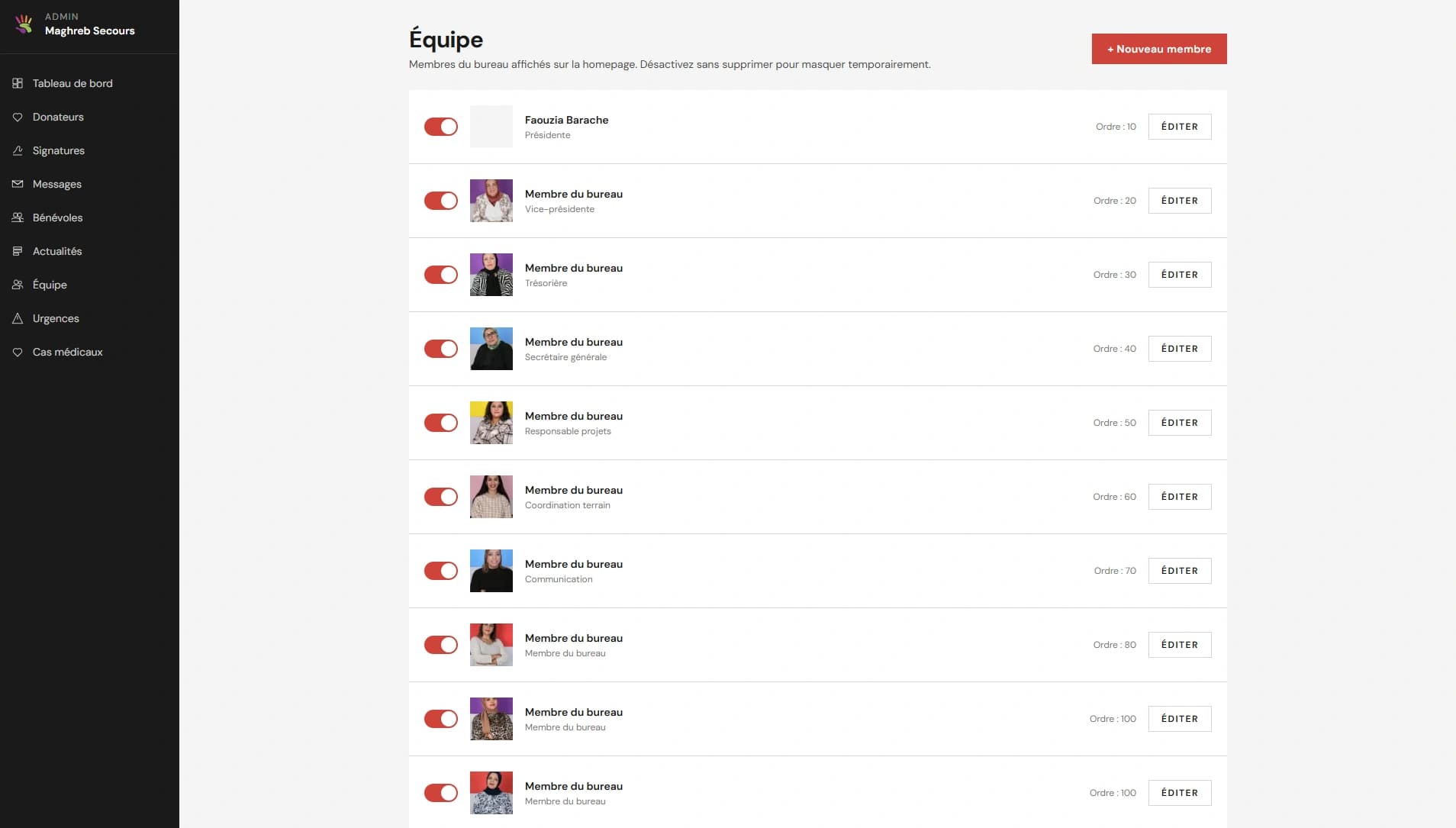Screen dimensions: 1456x828
Task: Click ÉDITER on the Ordre 80 row
Action: click(1179, 645)
